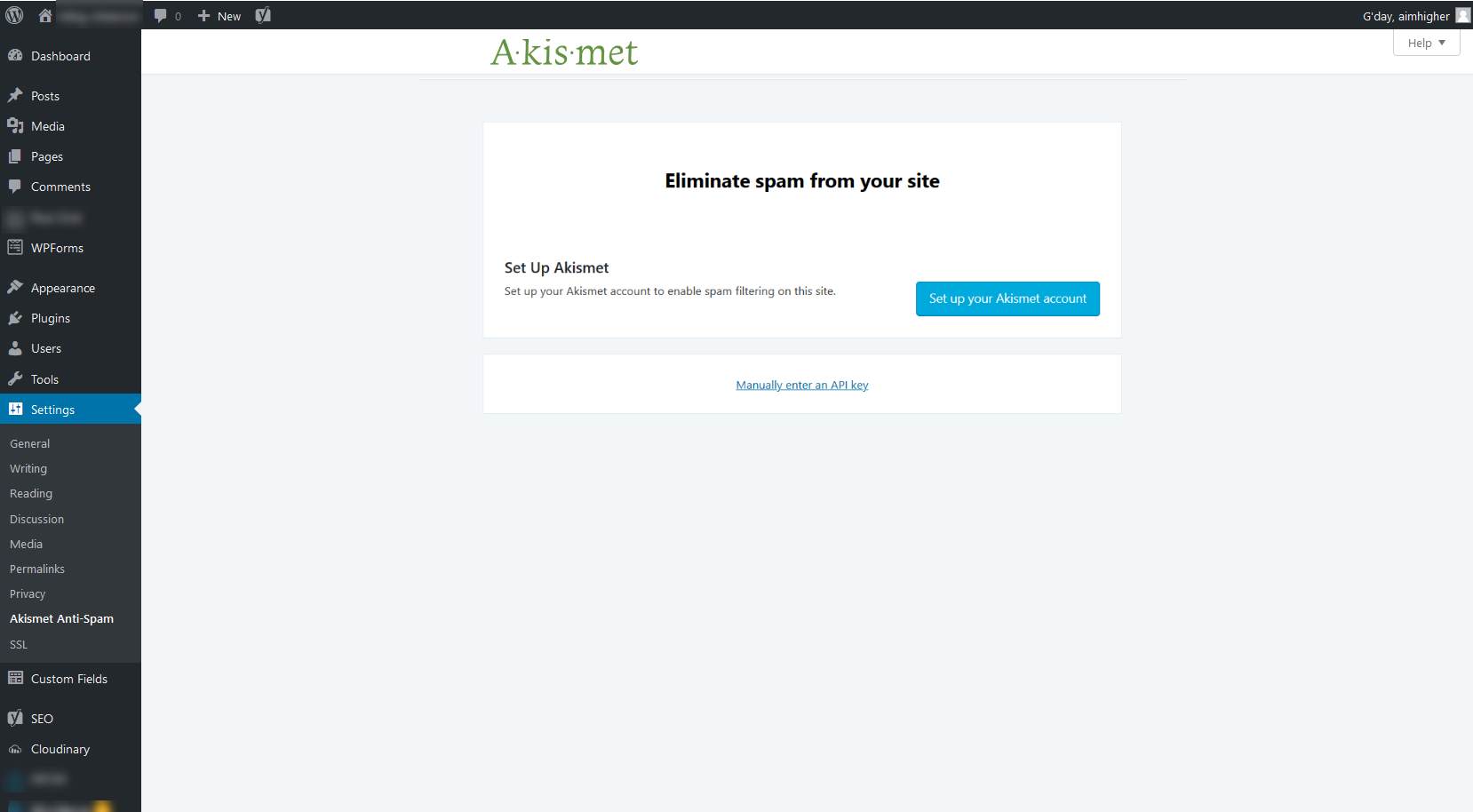Visit site via home icon
Screen dimensions: 1473x812
pos(45,15)
